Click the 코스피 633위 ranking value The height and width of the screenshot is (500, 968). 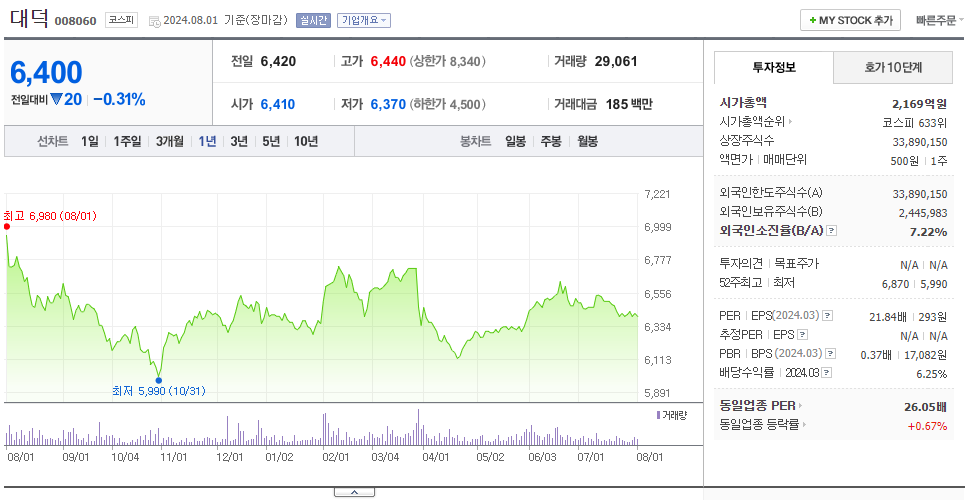[916, 123]
